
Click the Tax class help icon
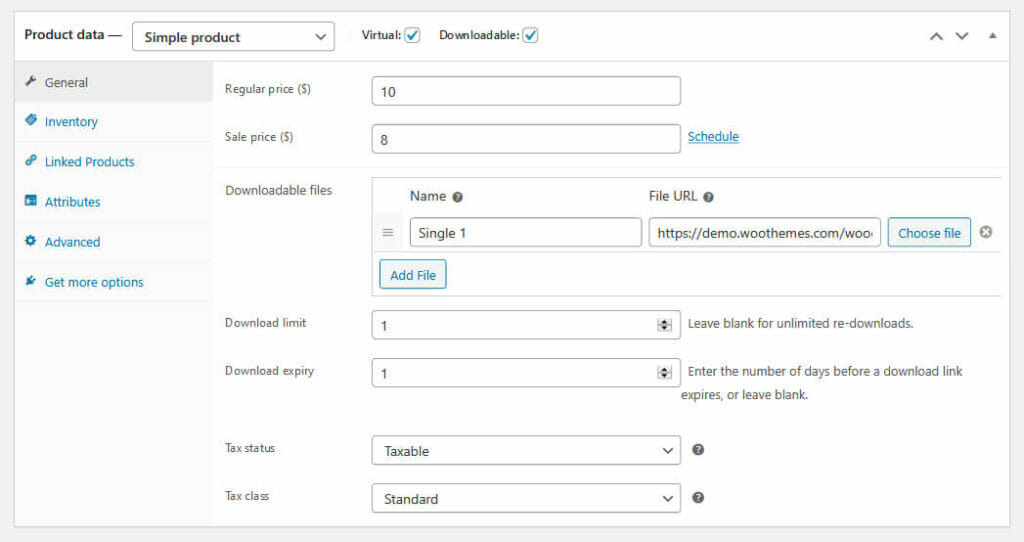tap(698, 498)
